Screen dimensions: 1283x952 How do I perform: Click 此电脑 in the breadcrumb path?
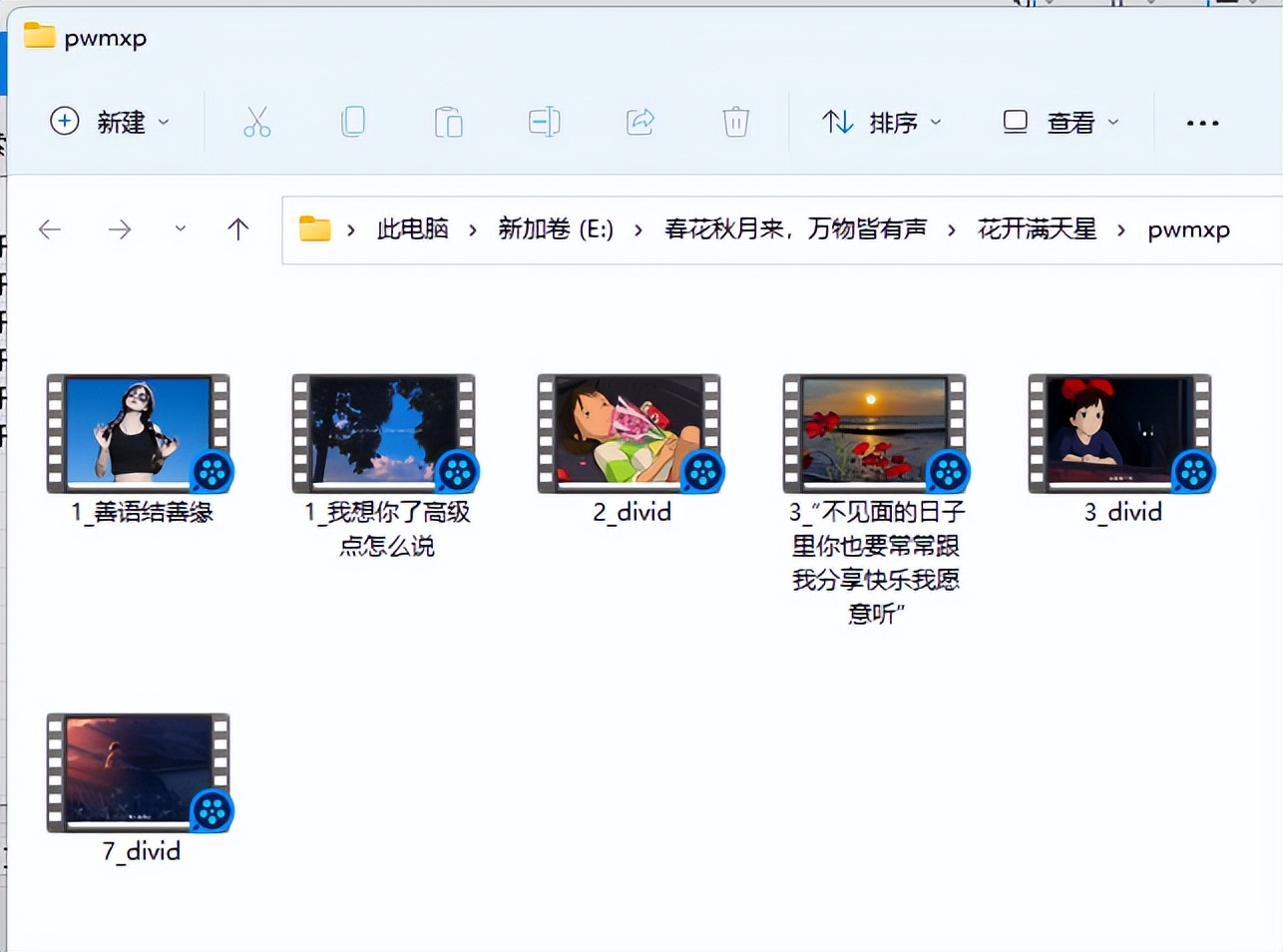coord(412,229)
